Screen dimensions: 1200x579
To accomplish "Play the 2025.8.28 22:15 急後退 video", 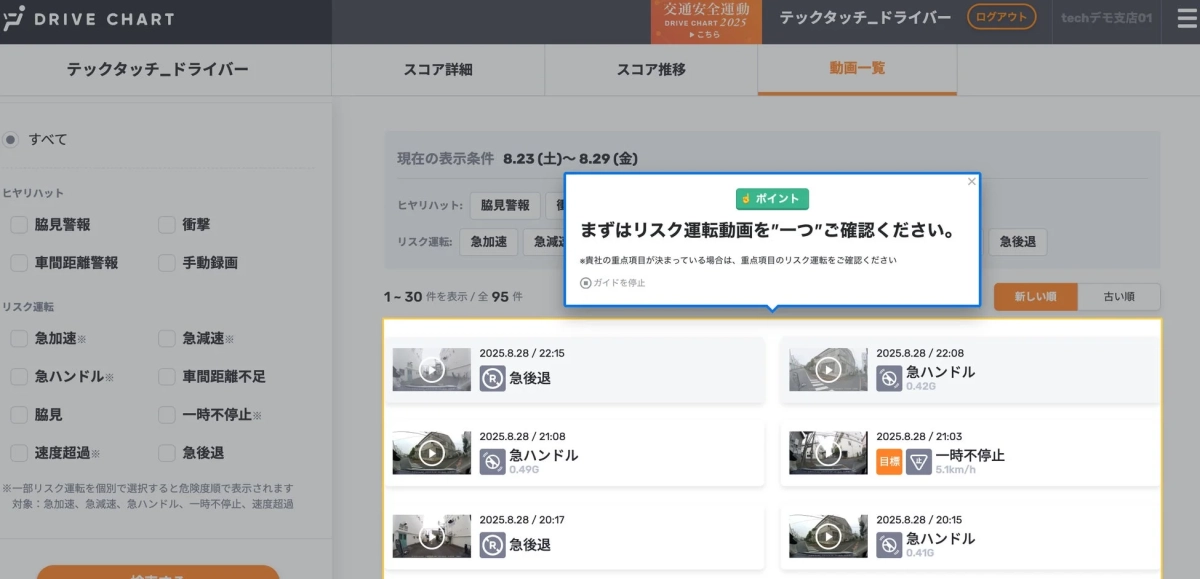I will pos(431,370).
